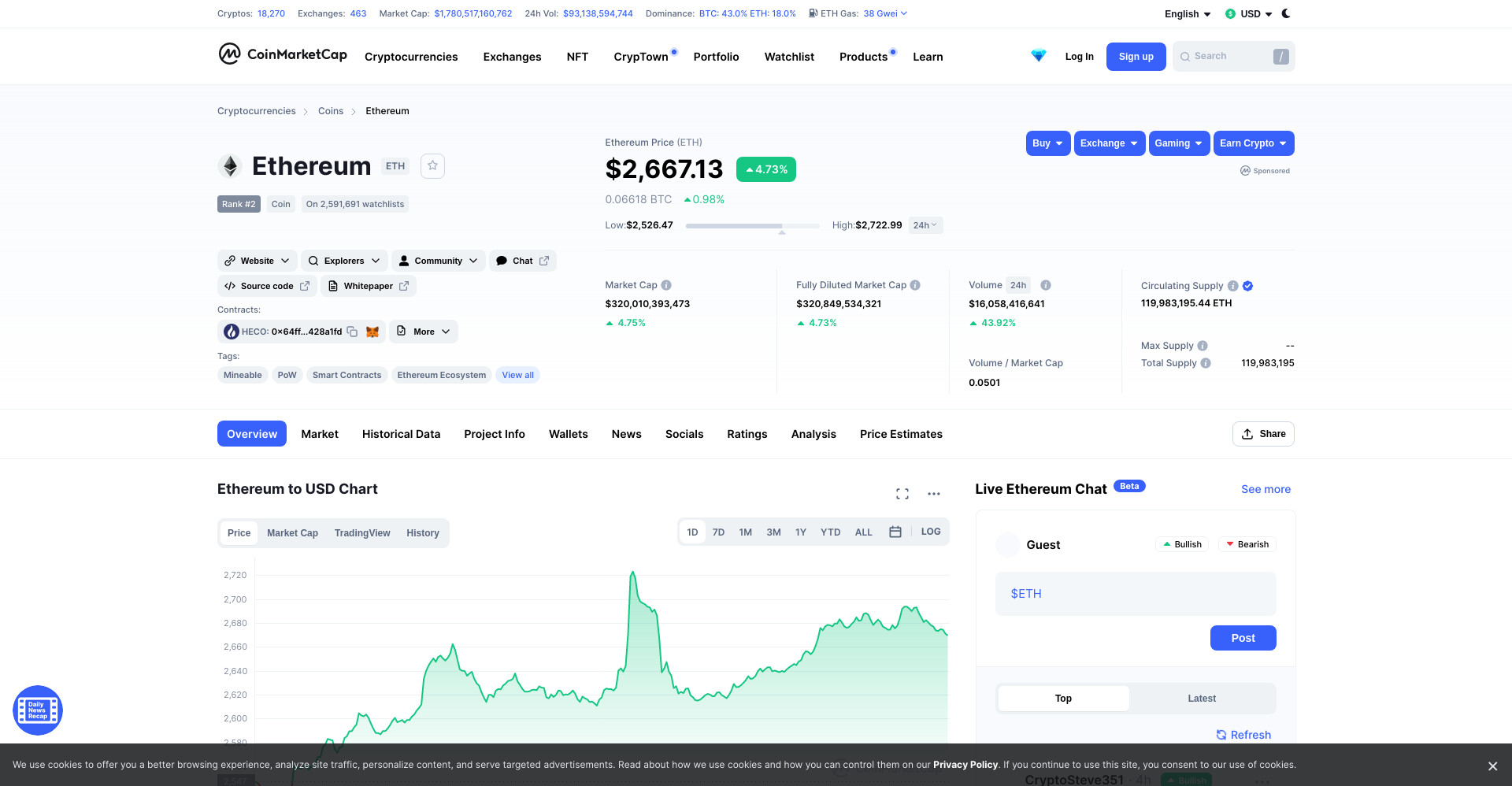Open the Exchanges menu
Image resolution: width=1512 pixels, height=786 pixels.
point(512,57)
